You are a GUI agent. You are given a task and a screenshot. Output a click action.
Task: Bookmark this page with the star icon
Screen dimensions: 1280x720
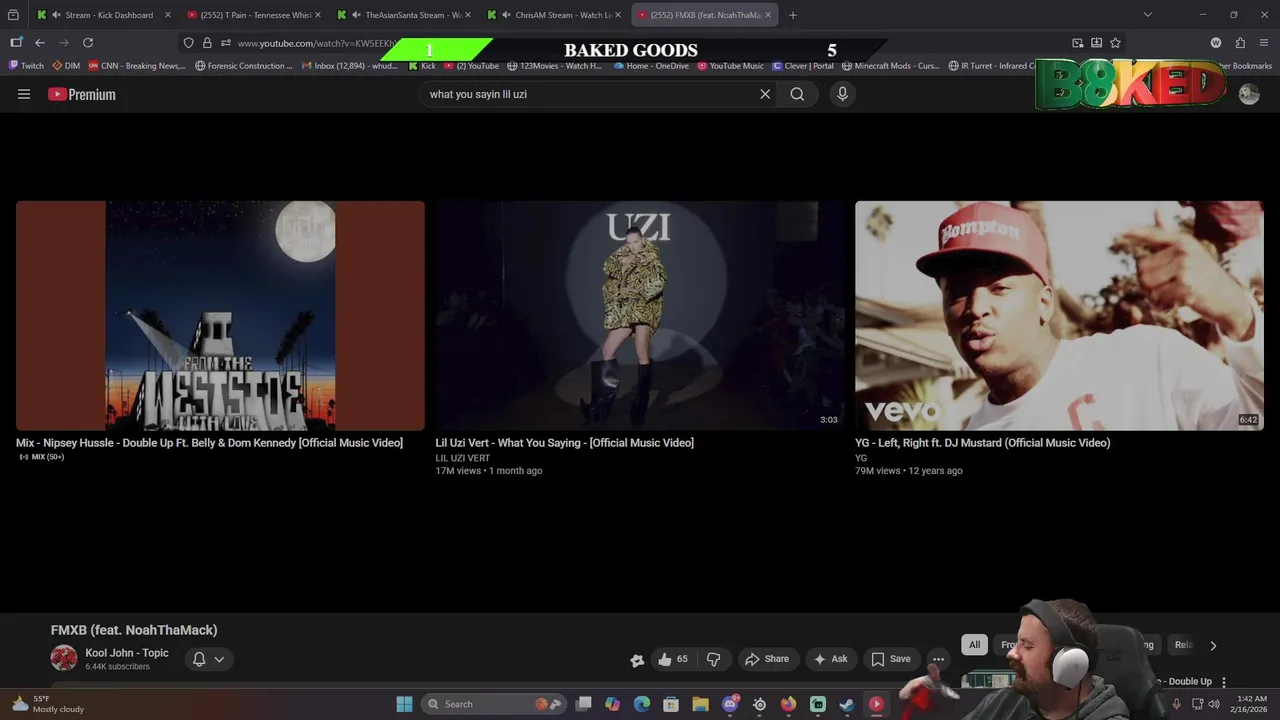(1115, 43)
